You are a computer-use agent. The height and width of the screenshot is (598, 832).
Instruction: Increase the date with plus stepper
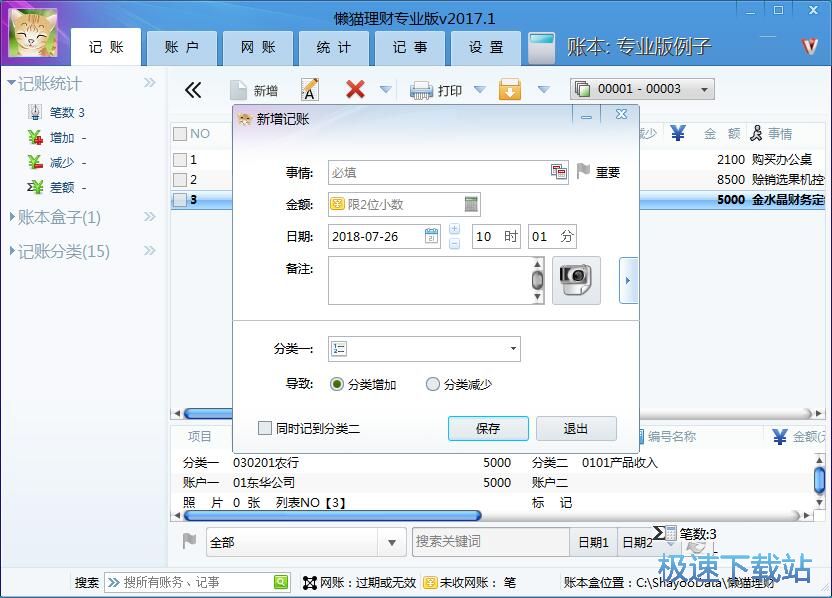tap(455, 229)
